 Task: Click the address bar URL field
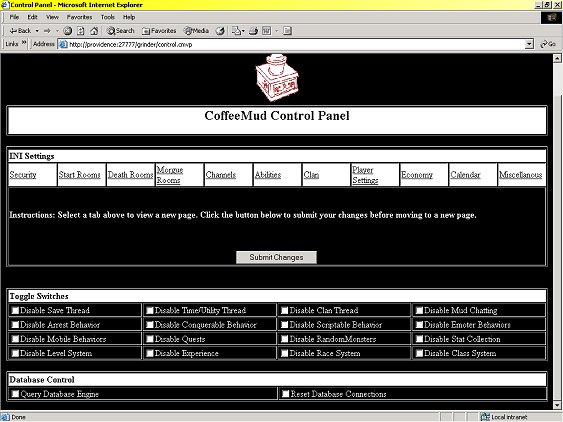[296, 45]
